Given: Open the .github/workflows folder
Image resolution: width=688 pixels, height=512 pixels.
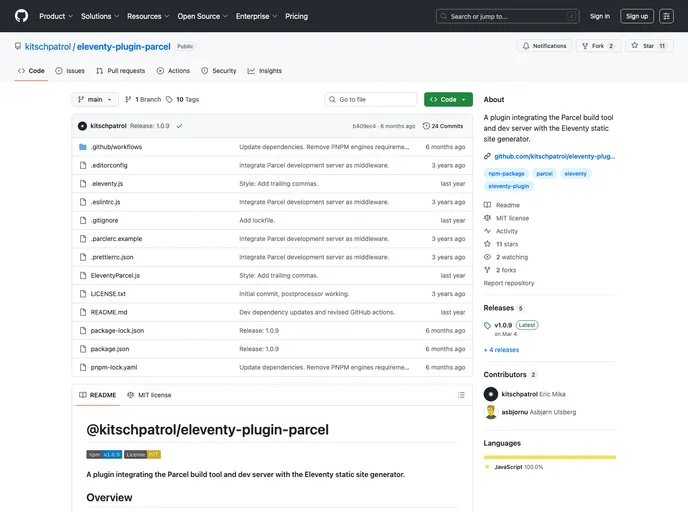Looking at the screenshot, I should pyautogui.click(x=116, y=147).
